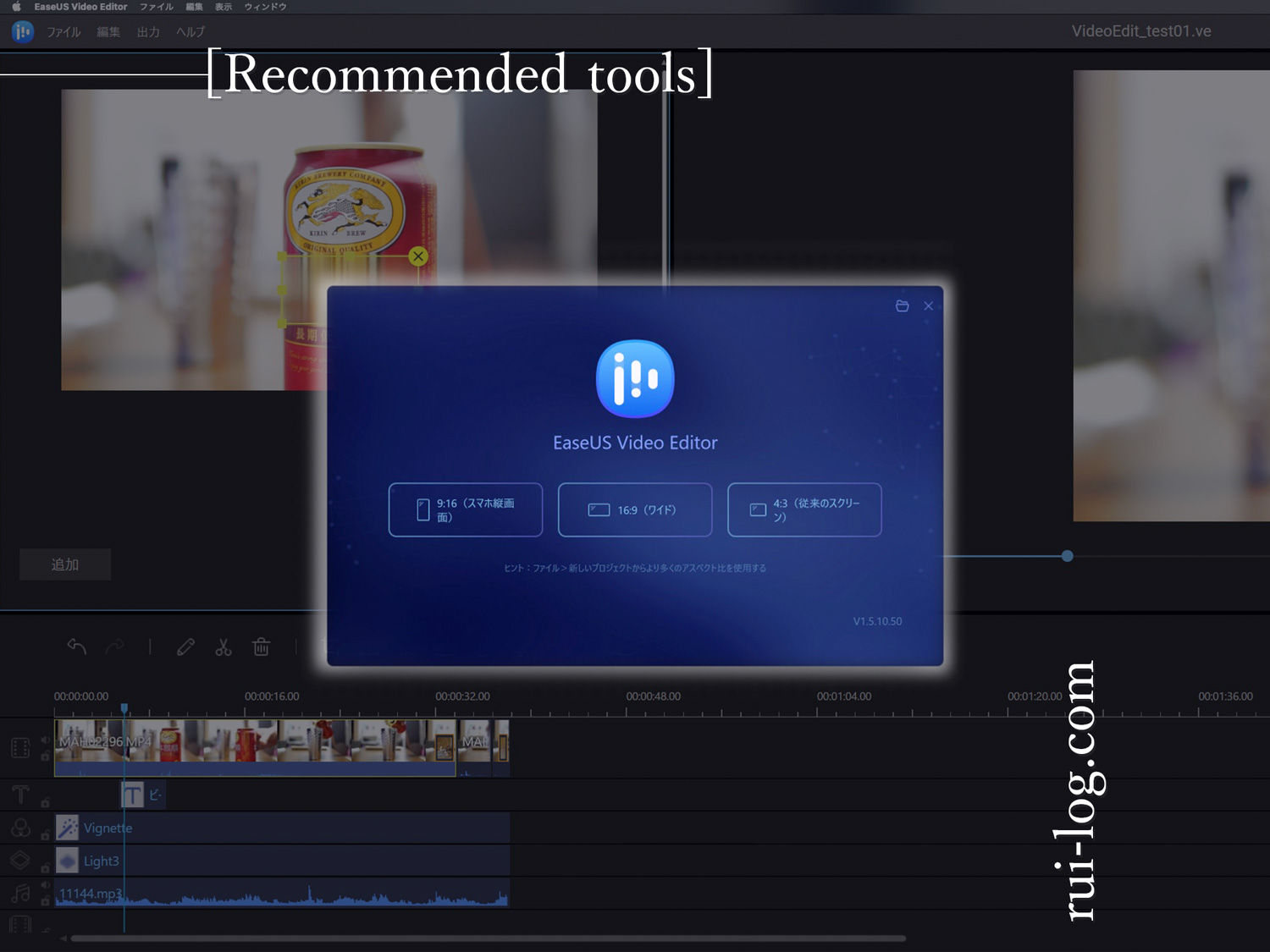The height and width of the screenshot is (952, 1270).
Task: Open the macOS Apple menu
Action: (16, 7)
